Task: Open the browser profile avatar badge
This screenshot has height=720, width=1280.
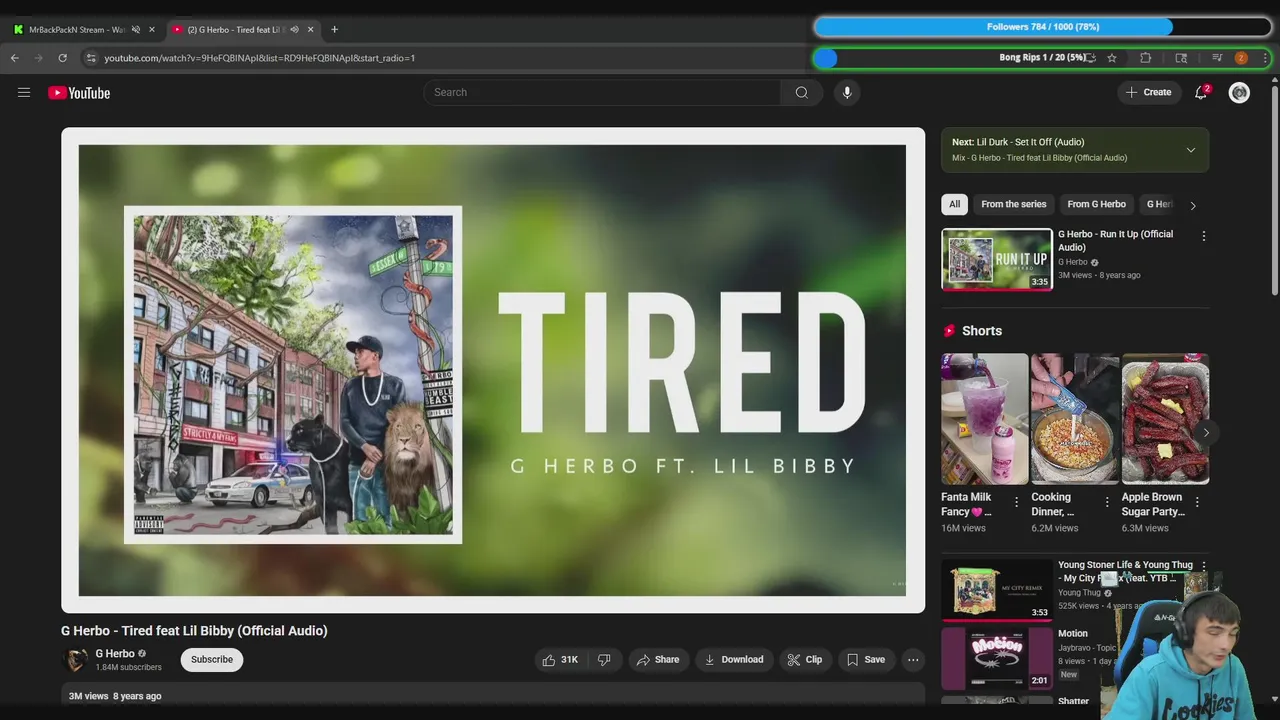Action: pyautogui.click(x=1241, y=58)
